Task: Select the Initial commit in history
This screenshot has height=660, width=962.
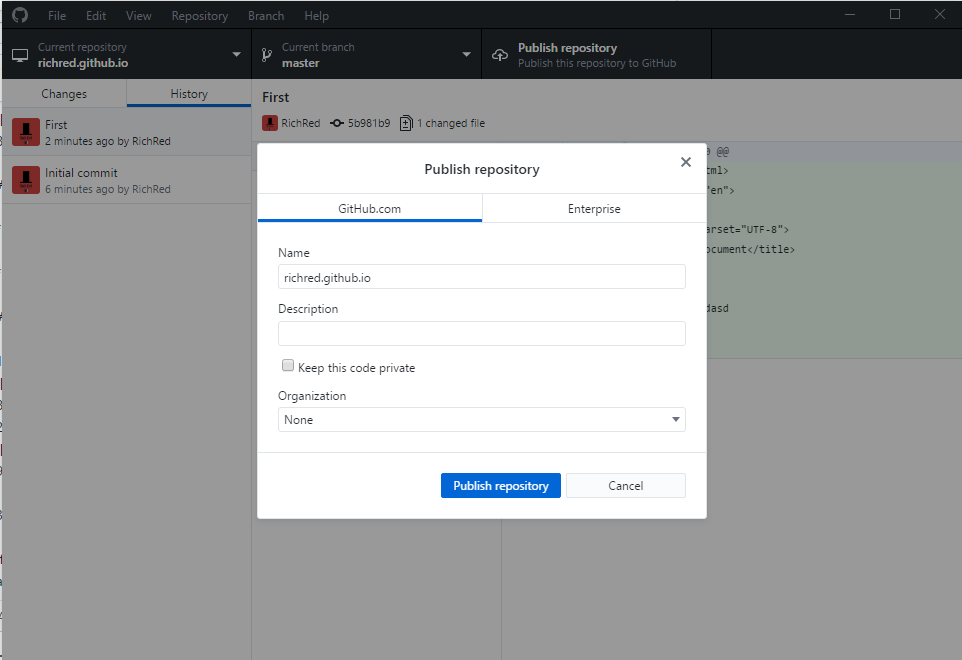Action: 126,181
